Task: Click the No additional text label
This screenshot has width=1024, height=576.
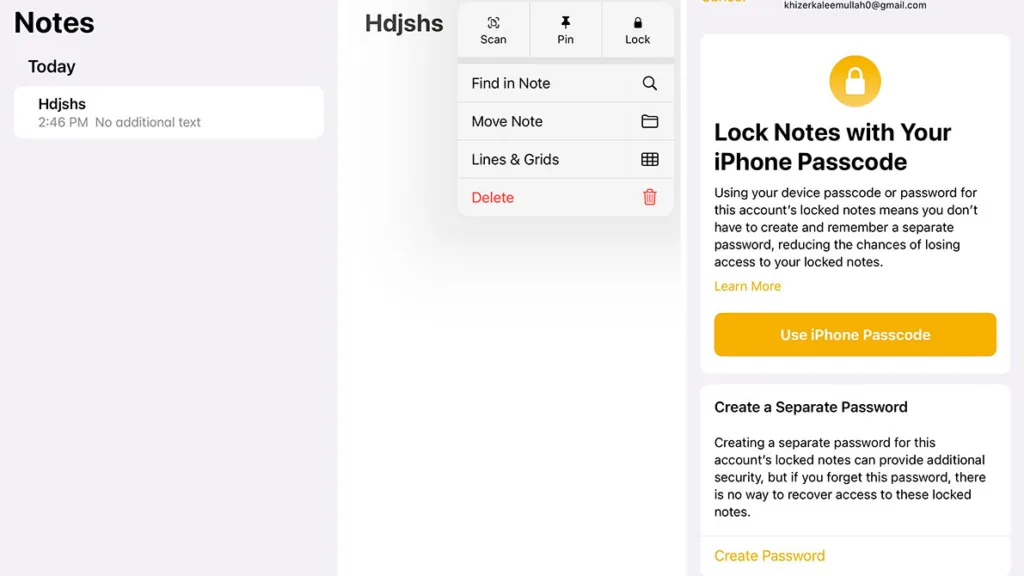Action: click(x=148, y=122)
